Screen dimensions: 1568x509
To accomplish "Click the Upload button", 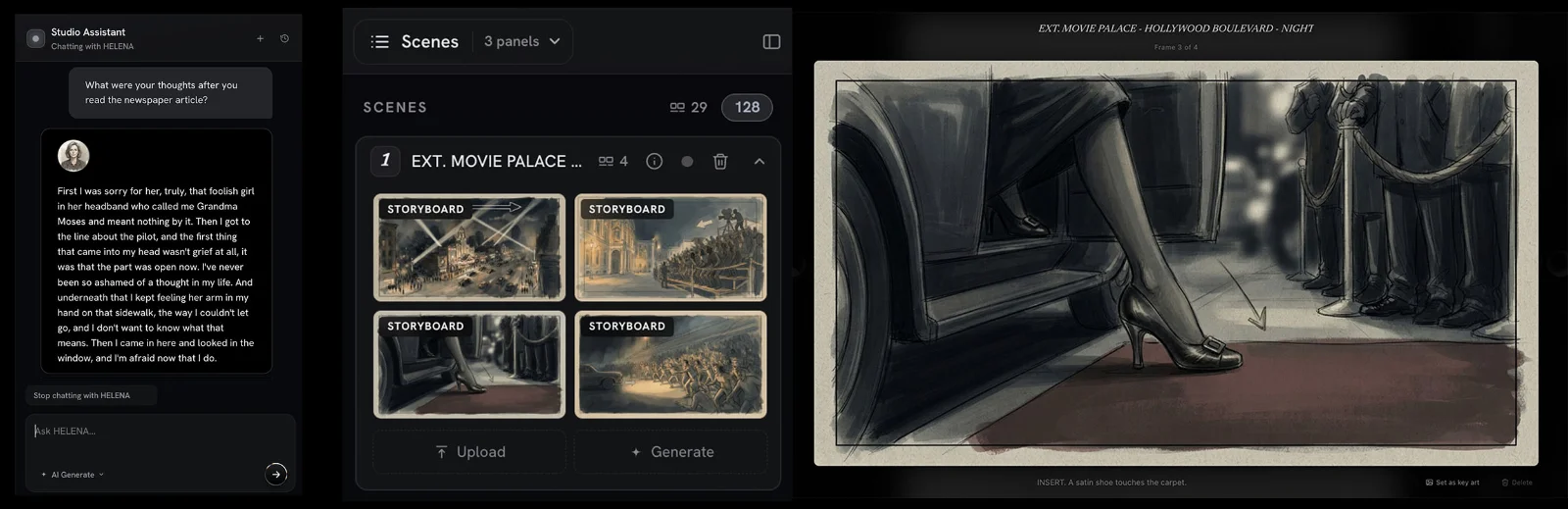I will 469,452.
